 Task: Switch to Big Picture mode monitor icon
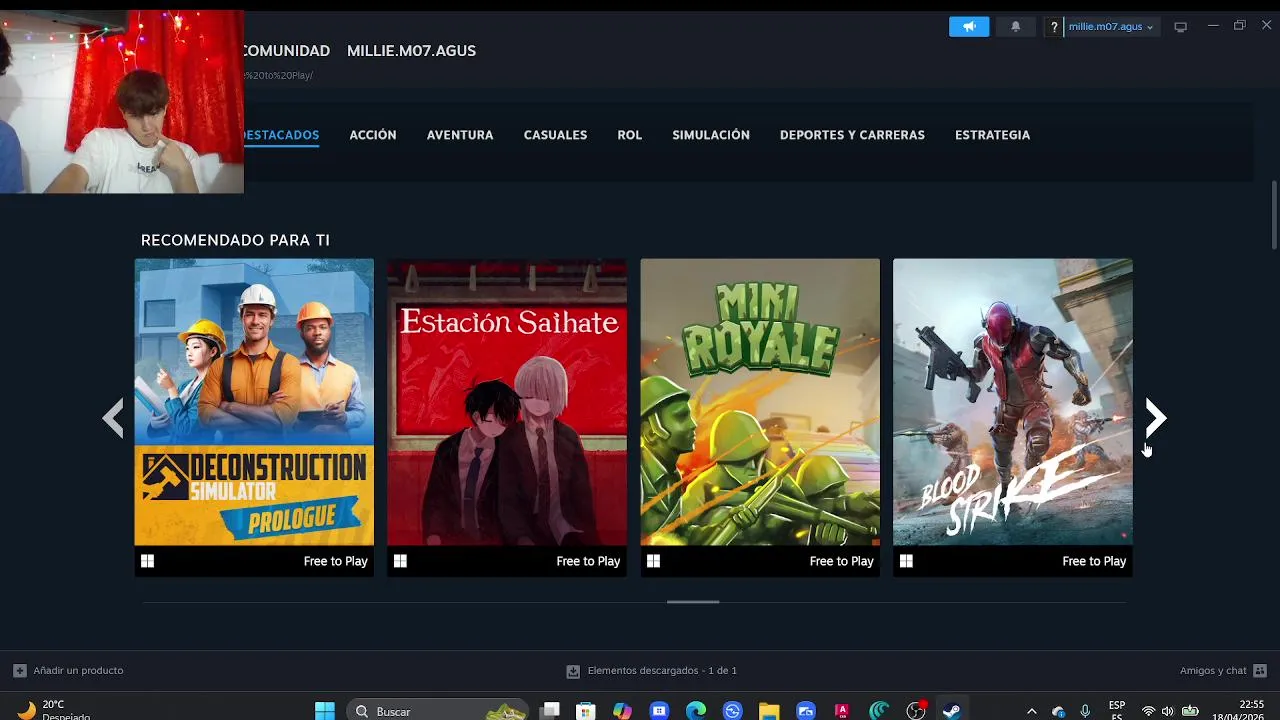pos(1180,27)
